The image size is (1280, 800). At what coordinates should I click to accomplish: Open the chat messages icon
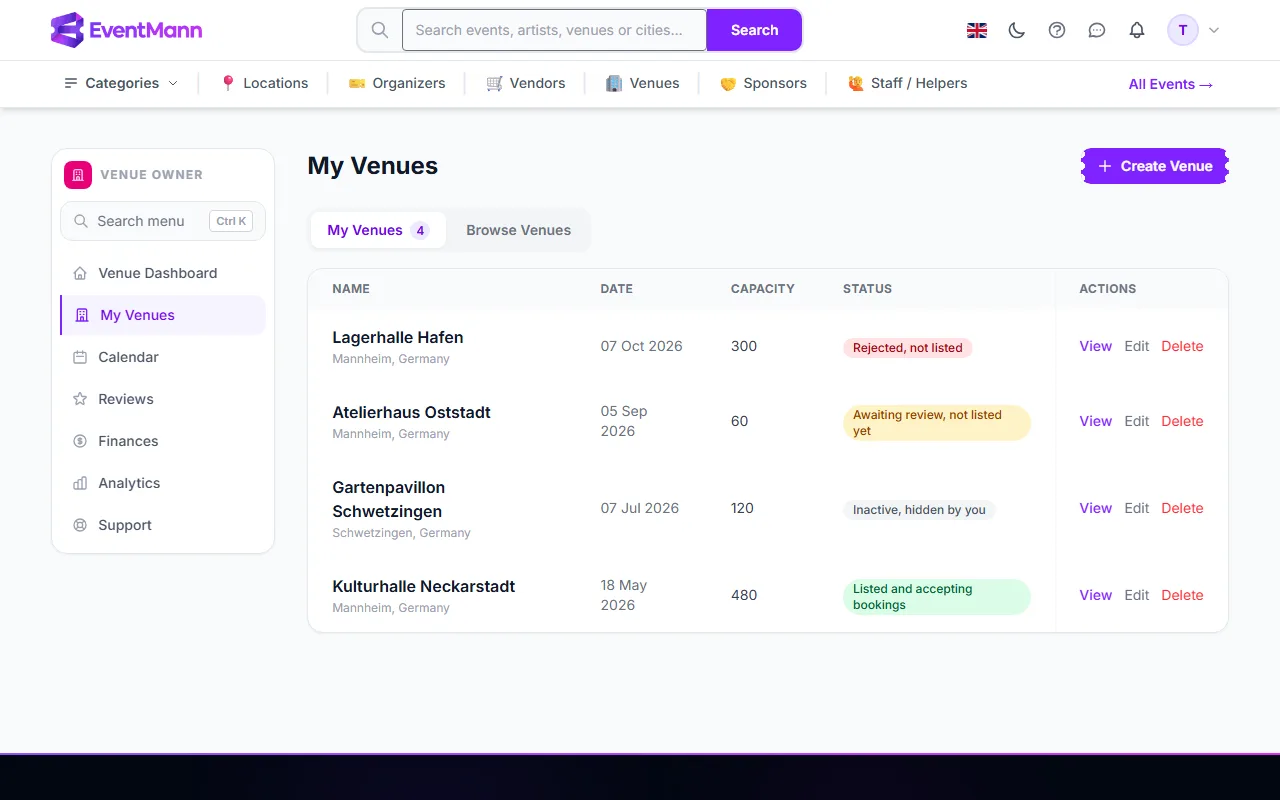click(x=1097, y=30)
